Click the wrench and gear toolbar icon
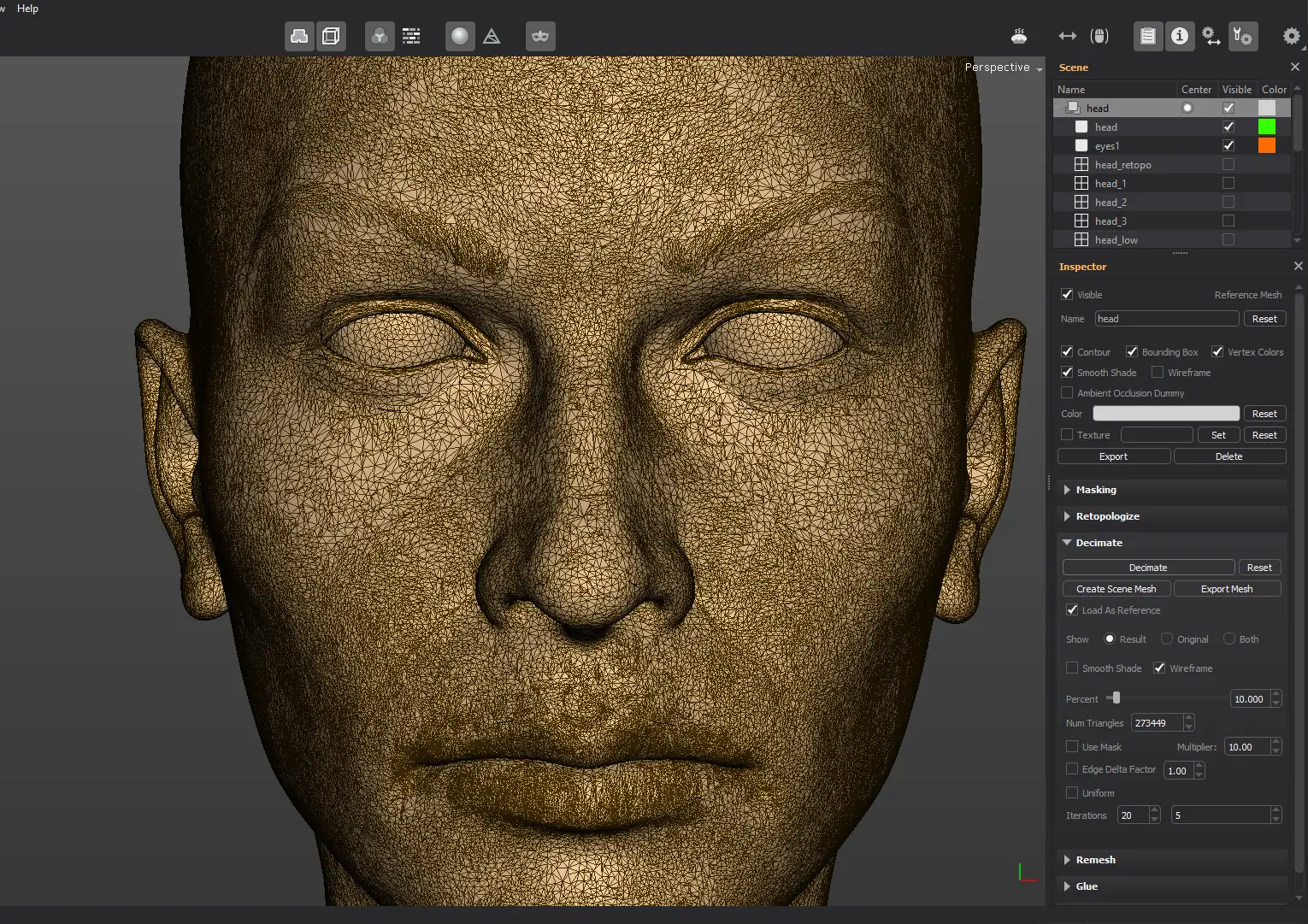The width and height of the screenshot is (1308, 924). coord(1243,37)
